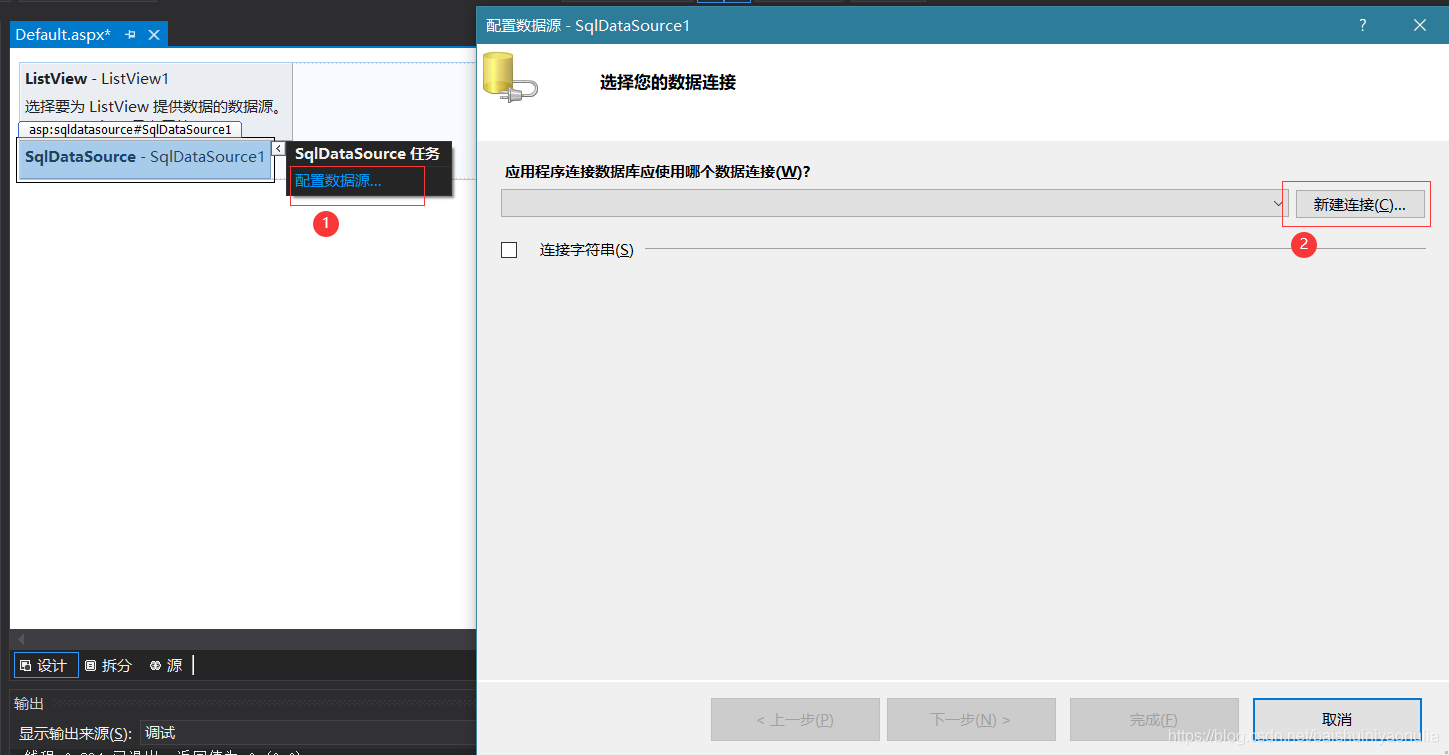Click the 配置数据源... link in tasks
The width and height of the screenshot is (1449, 755).
pos(338,181)
